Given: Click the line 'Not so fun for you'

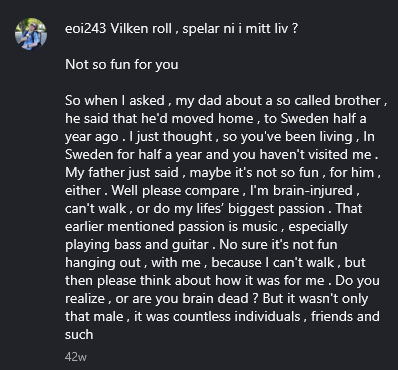Looking at the screenshot, I should (122, 64).
